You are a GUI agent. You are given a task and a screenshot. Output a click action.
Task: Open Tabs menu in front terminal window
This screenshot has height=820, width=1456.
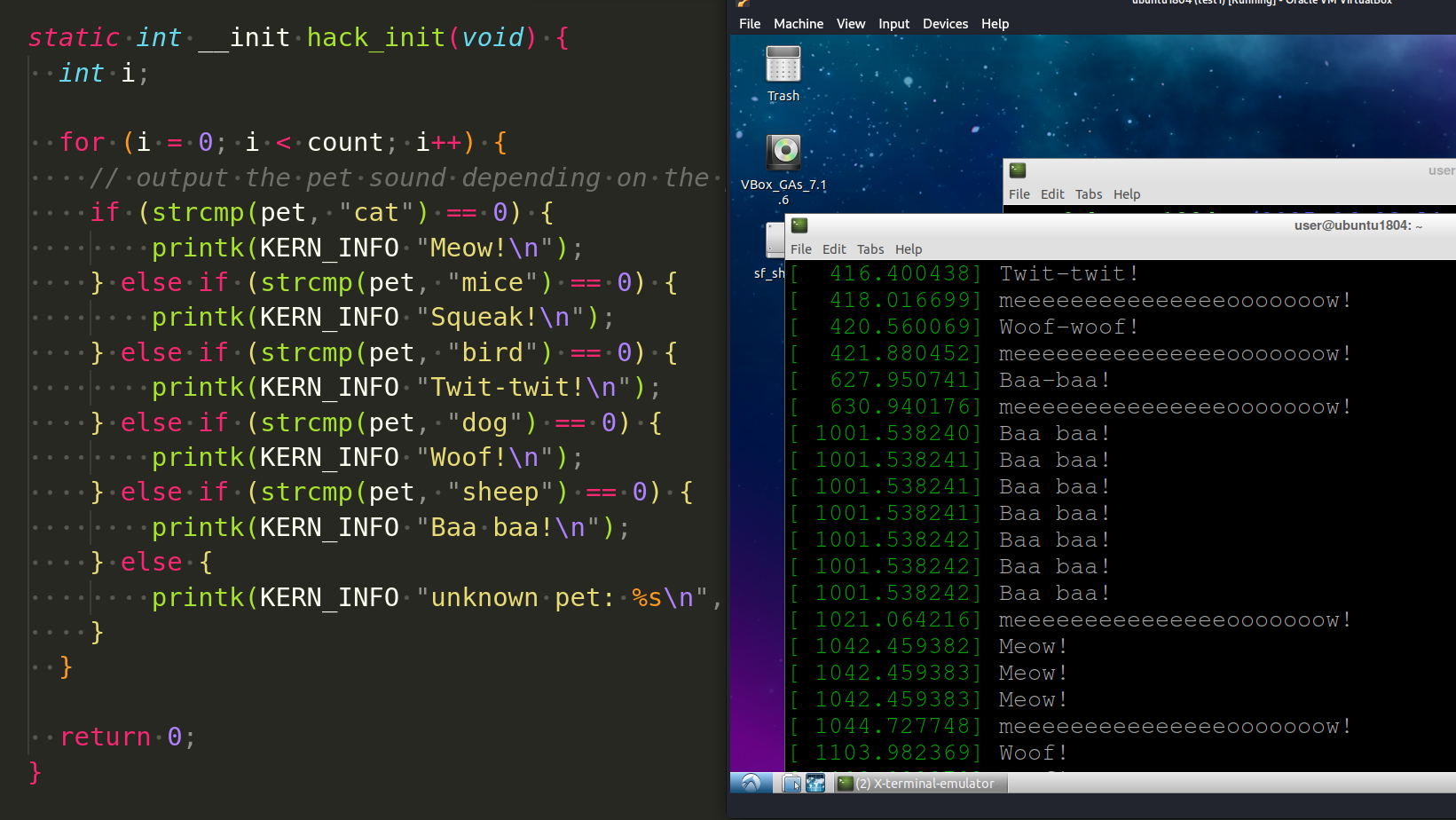pos(870,249)
